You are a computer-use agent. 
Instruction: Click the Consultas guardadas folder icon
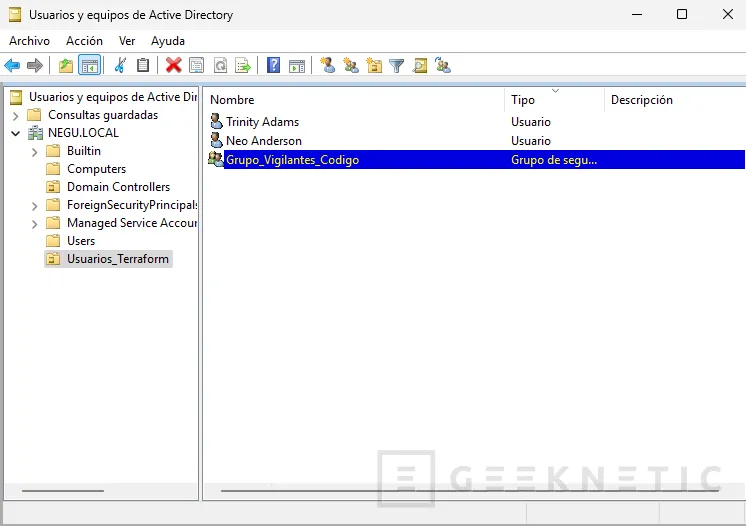[x=34, y=115]
